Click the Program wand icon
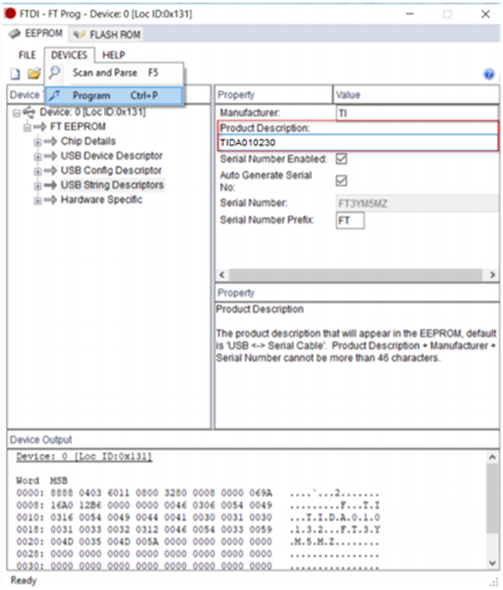503x590 pixels. click(x=55, y=96)
